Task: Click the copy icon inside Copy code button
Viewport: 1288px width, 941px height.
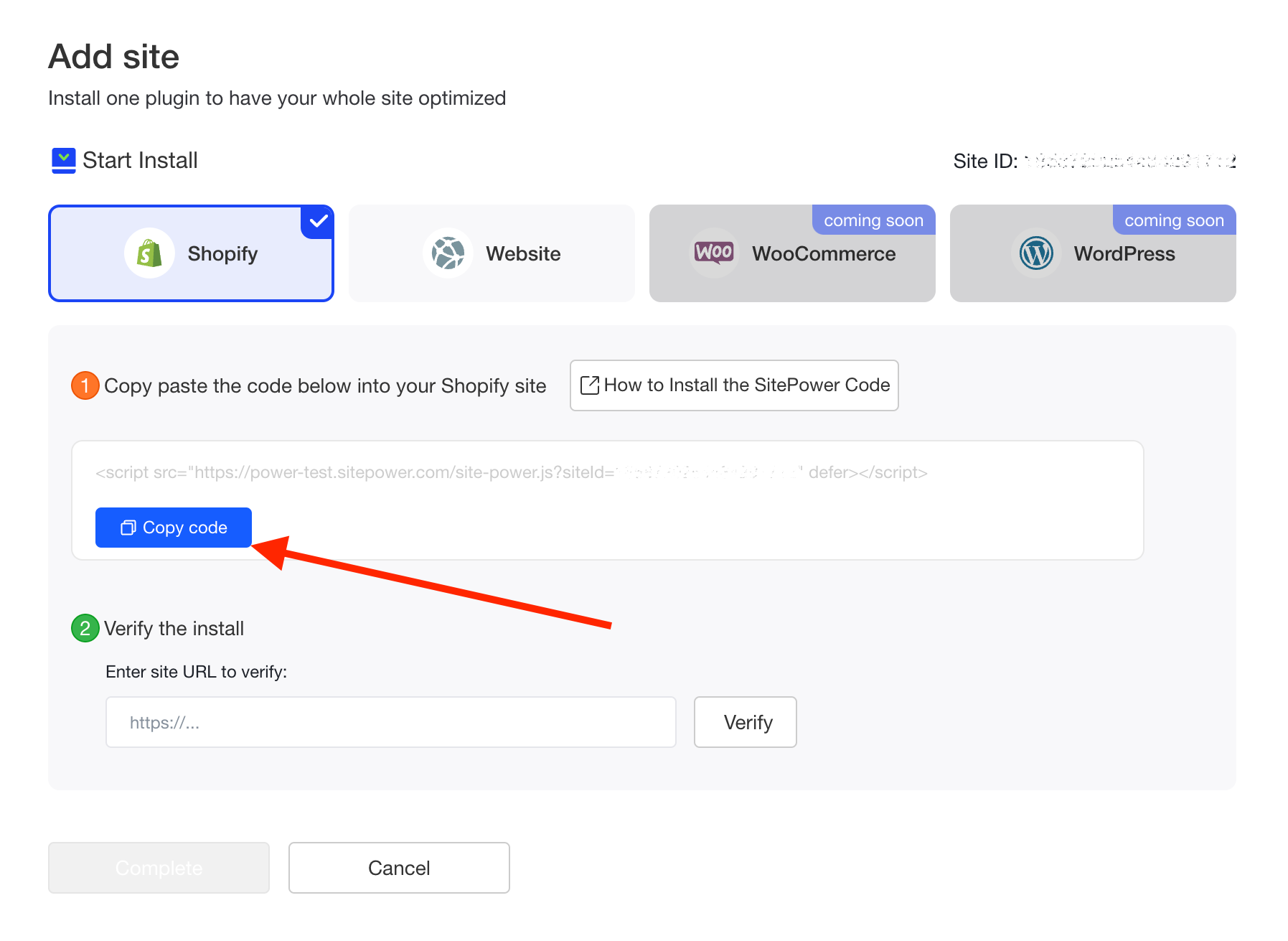Action: (x=128, y=528)
